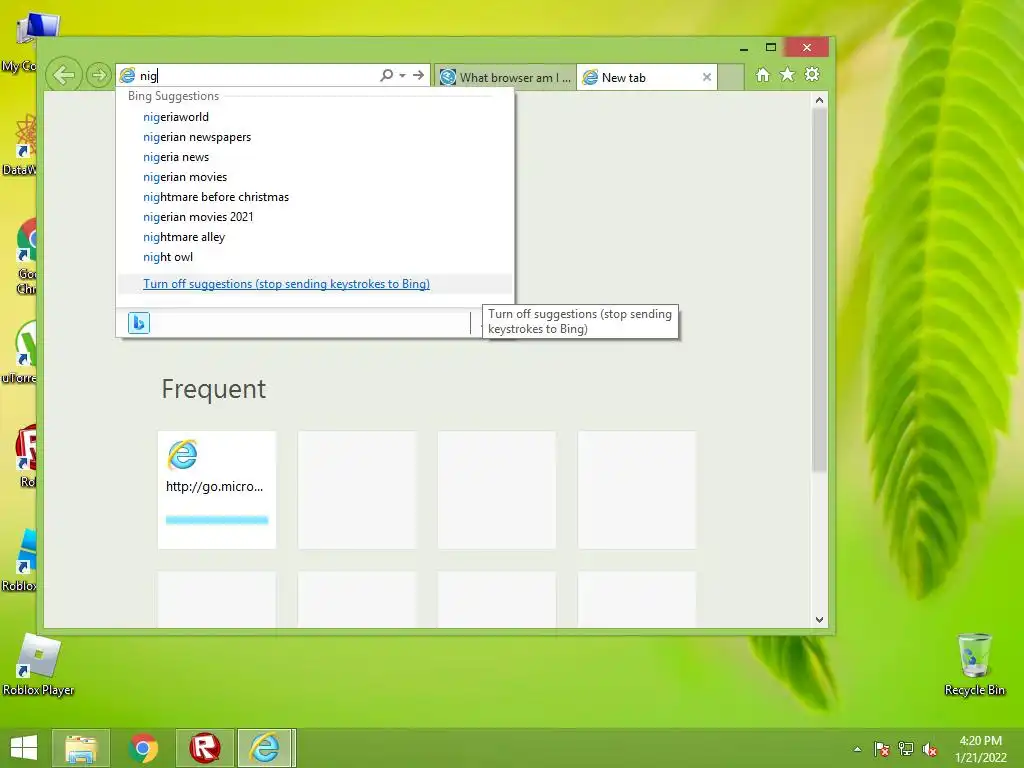Choose suggestion nigerian movies 2021
1024x768 pixels.
tap(315, 217)
